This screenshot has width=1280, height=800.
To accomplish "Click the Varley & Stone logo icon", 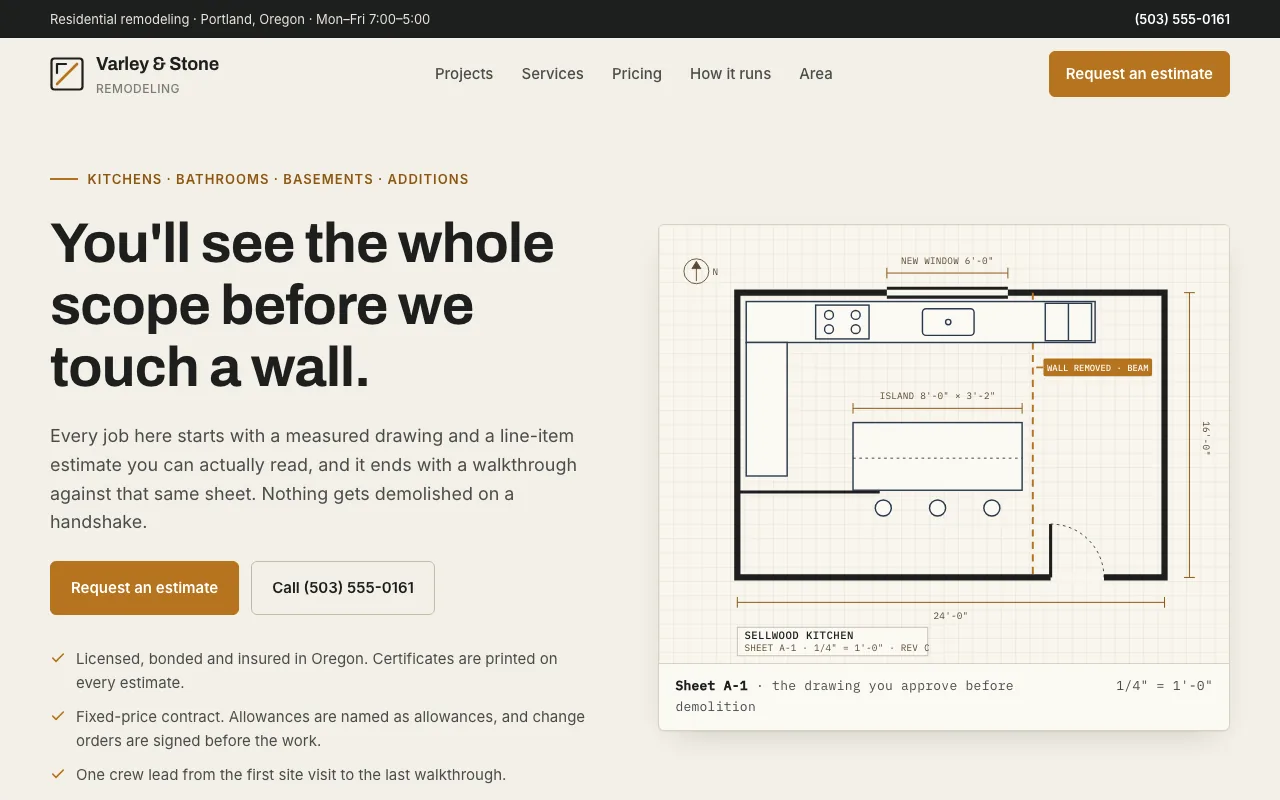I will click(x=67, y=74).
